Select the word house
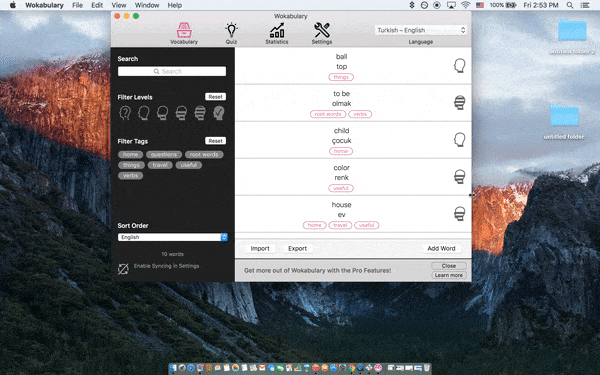The width and height of the screenshot is (600, 375). [x=341, y=205]
